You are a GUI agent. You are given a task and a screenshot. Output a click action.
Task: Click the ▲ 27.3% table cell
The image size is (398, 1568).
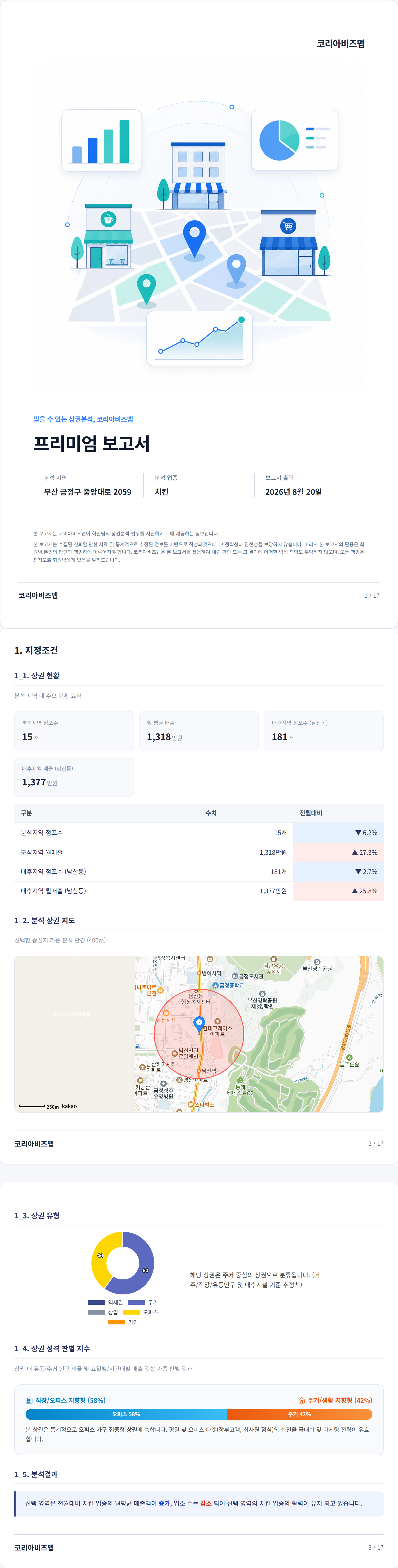(338, 852)
